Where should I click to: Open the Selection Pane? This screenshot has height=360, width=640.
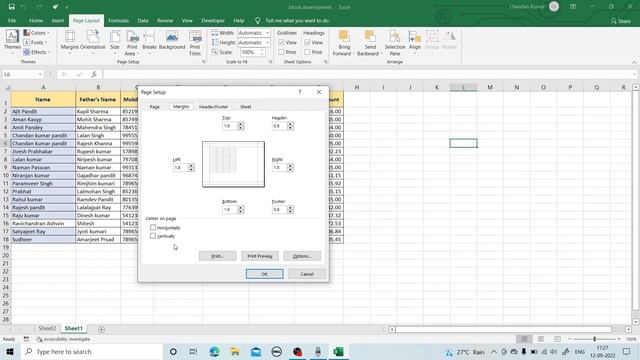click(x=395, y=43)
